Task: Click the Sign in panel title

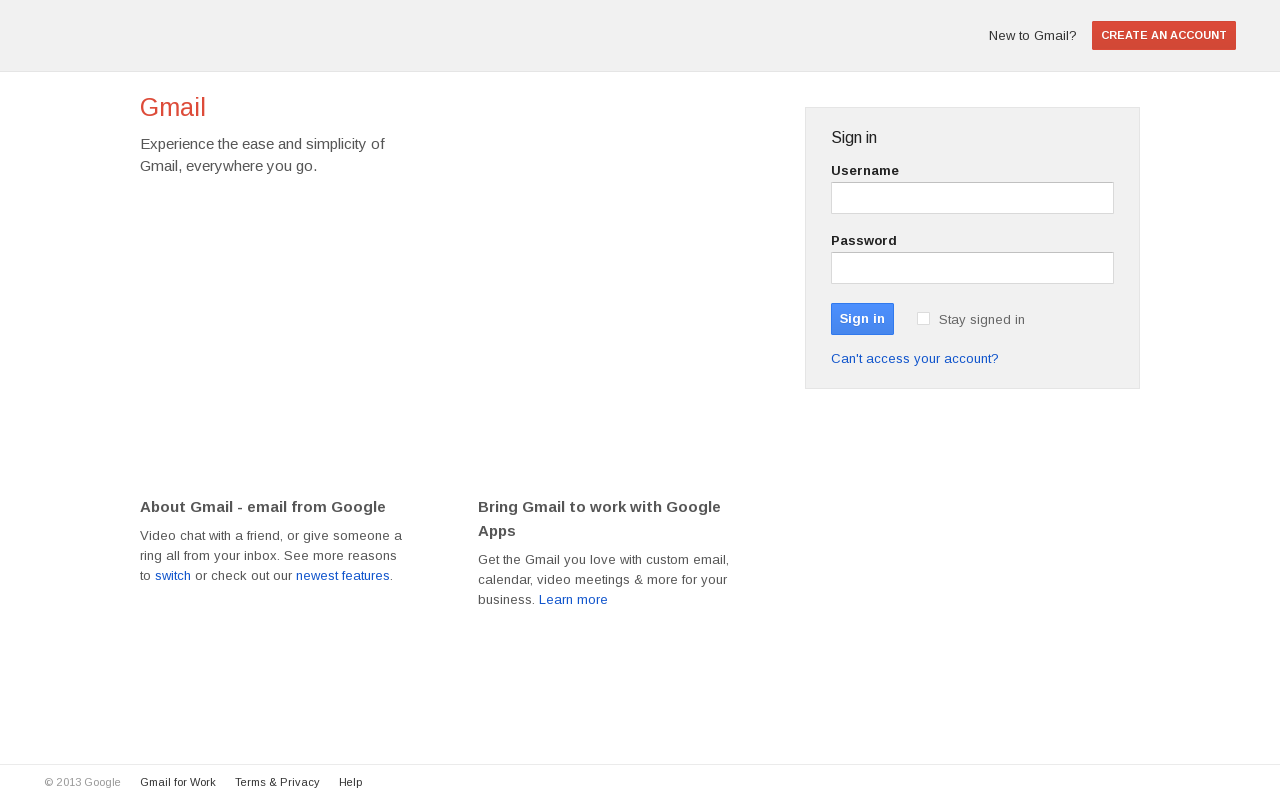Action: click(x=854, y=138)
